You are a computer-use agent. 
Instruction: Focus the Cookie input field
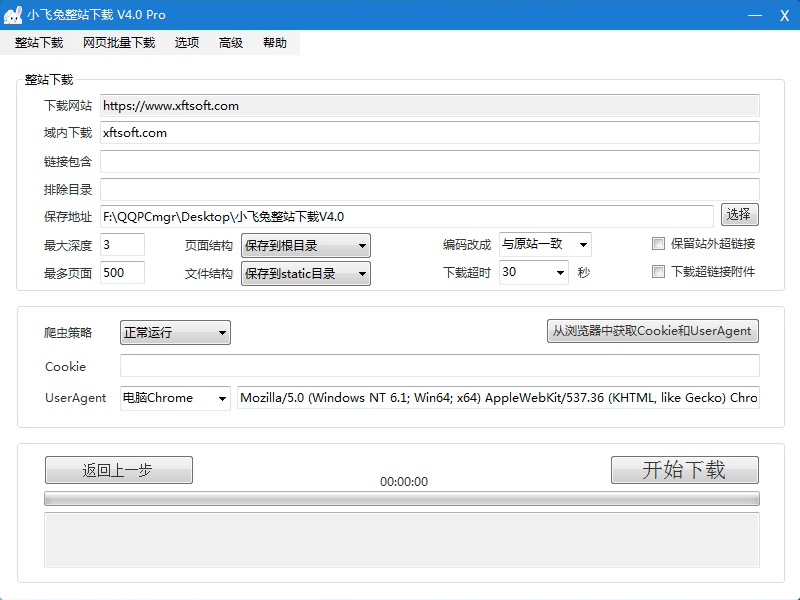click(439, 366)
